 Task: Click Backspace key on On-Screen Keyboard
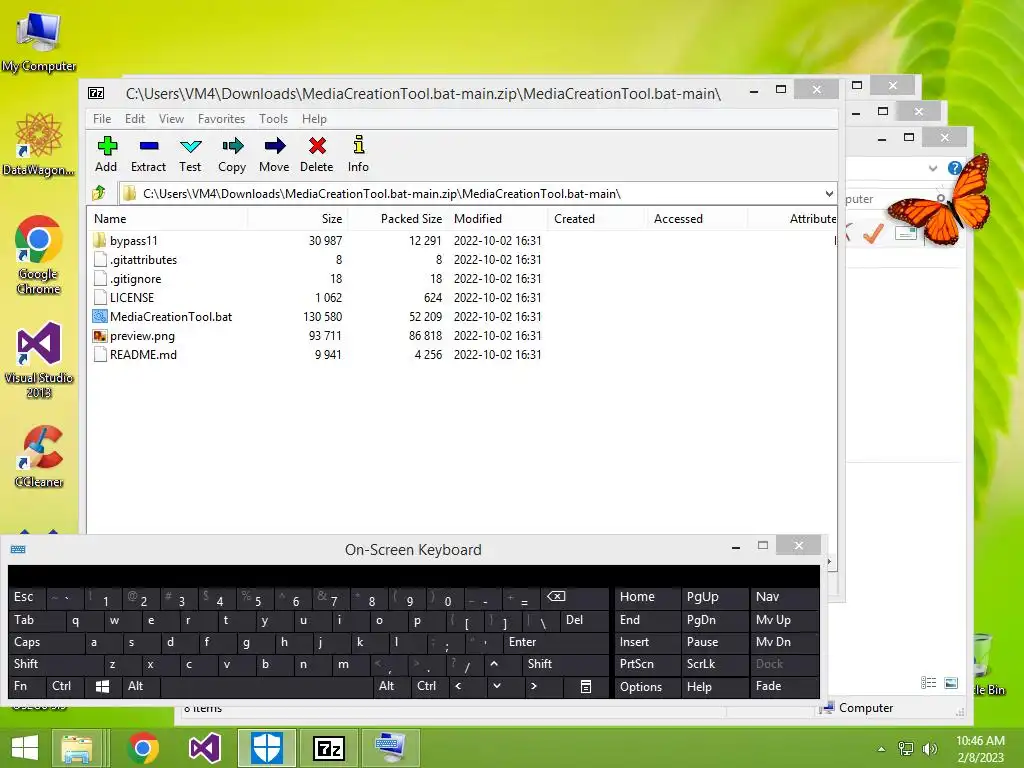click(573, 597)
